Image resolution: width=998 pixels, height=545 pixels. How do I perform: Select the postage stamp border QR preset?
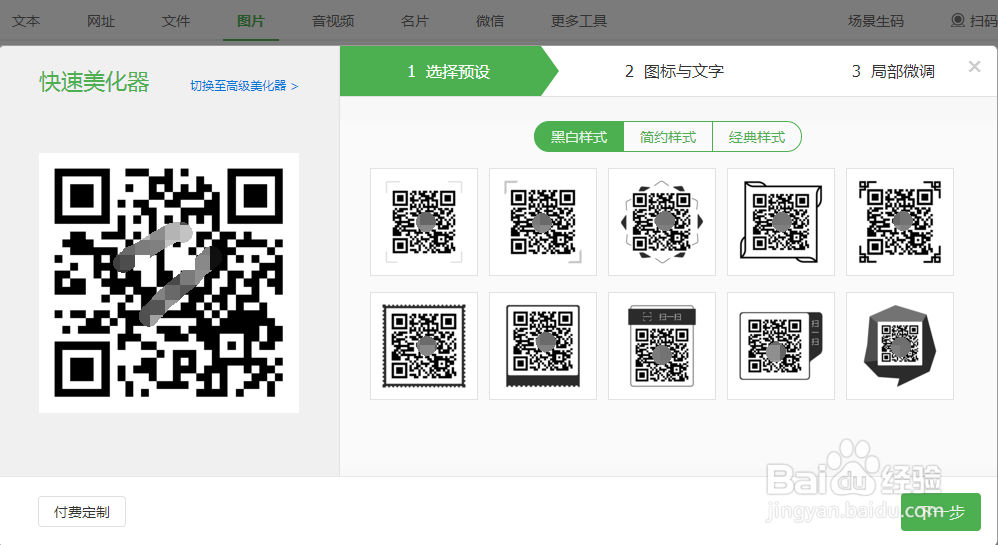point(424,346)
